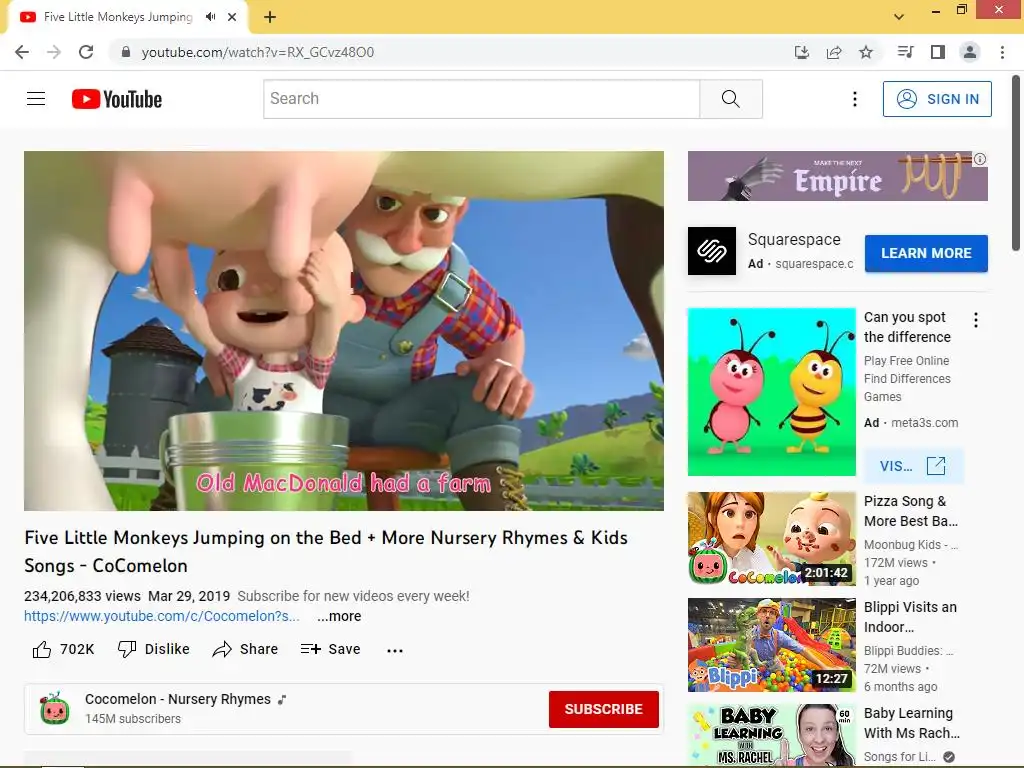Viewport: 1024px width, 768px height.
Task: Save the video to a playlist
Action: pyautogui.click(x=330, y=649)
